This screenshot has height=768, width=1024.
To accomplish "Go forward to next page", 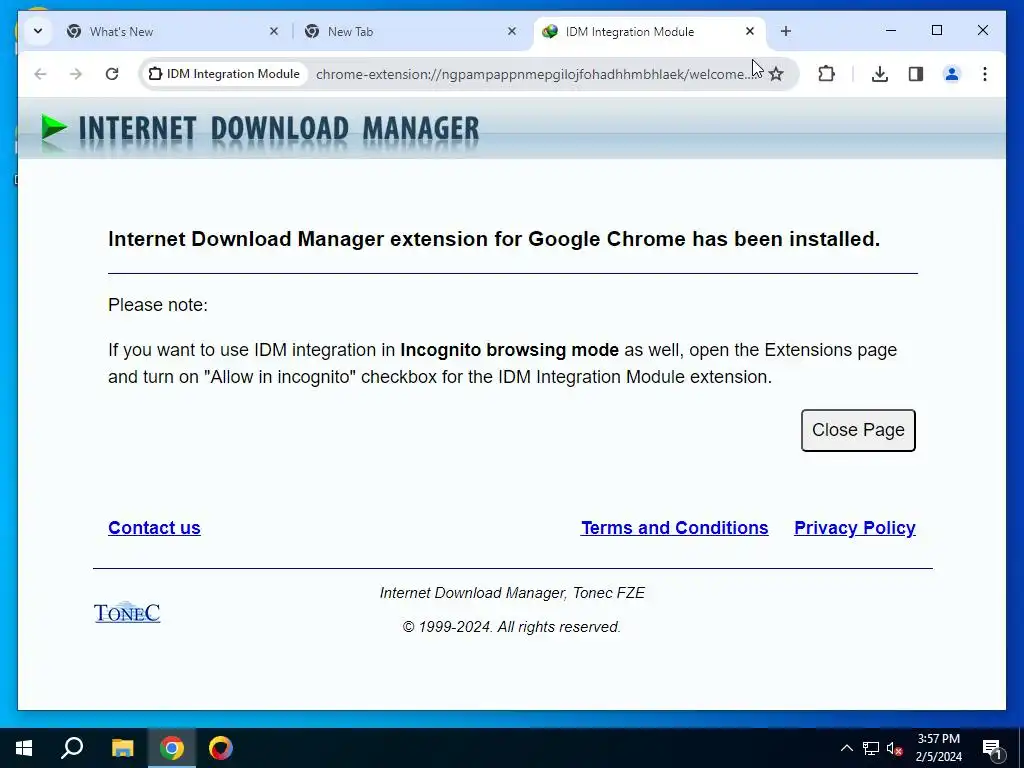I will click(x=76, y=74).
